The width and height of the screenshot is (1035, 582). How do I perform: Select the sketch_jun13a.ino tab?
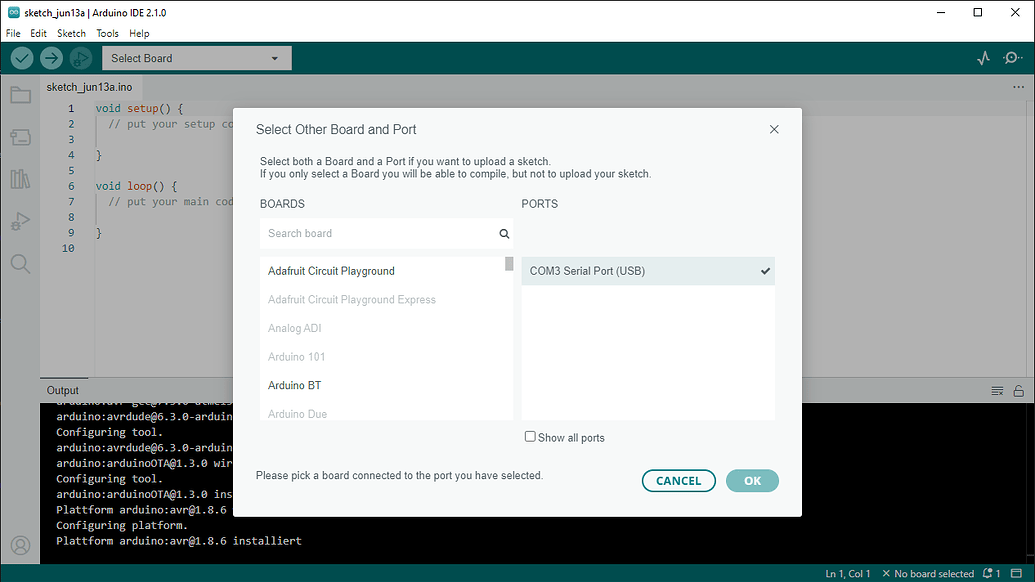pyautogui.click(x=90, y=86)
